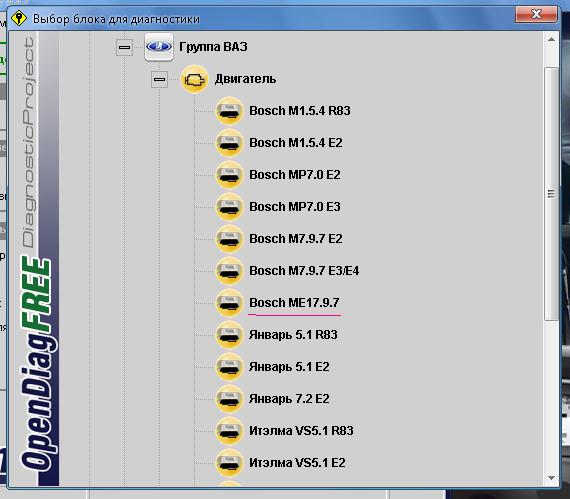This screenshot has height=499, width=570.
Task: Click ECU icon beside Bosch MP7.0 E3
Action: [x=229, y=206]
